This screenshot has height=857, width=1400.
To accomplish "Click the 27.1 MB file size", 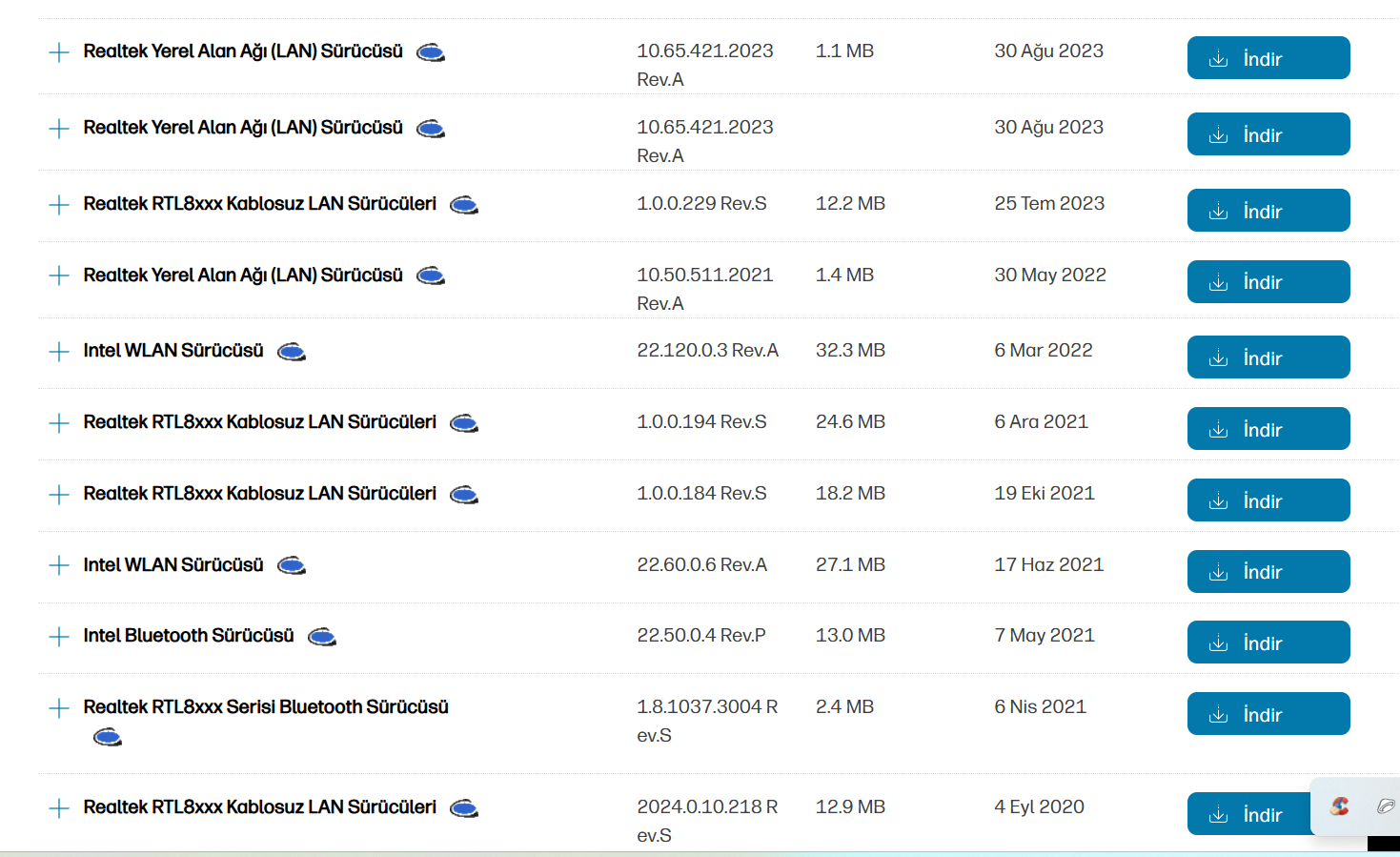I will tap(850, 565).
